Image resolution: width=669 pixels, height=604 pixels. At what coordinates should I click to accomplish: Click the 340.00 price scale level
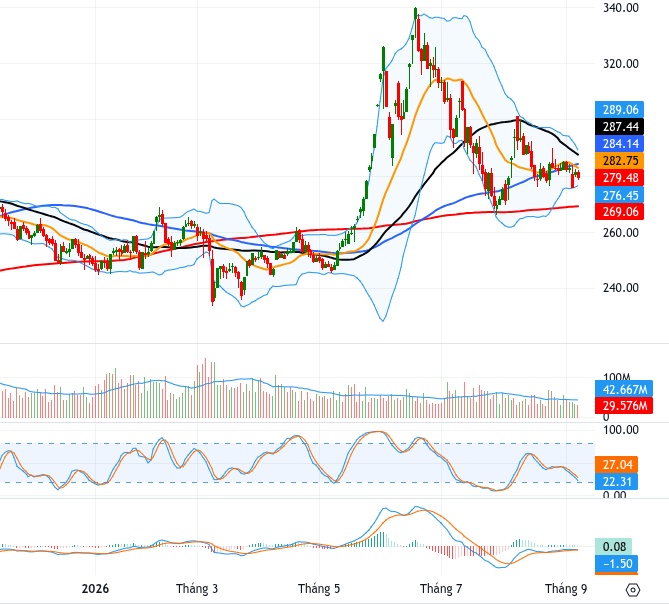pyautogui.click(x=621, y=8)
